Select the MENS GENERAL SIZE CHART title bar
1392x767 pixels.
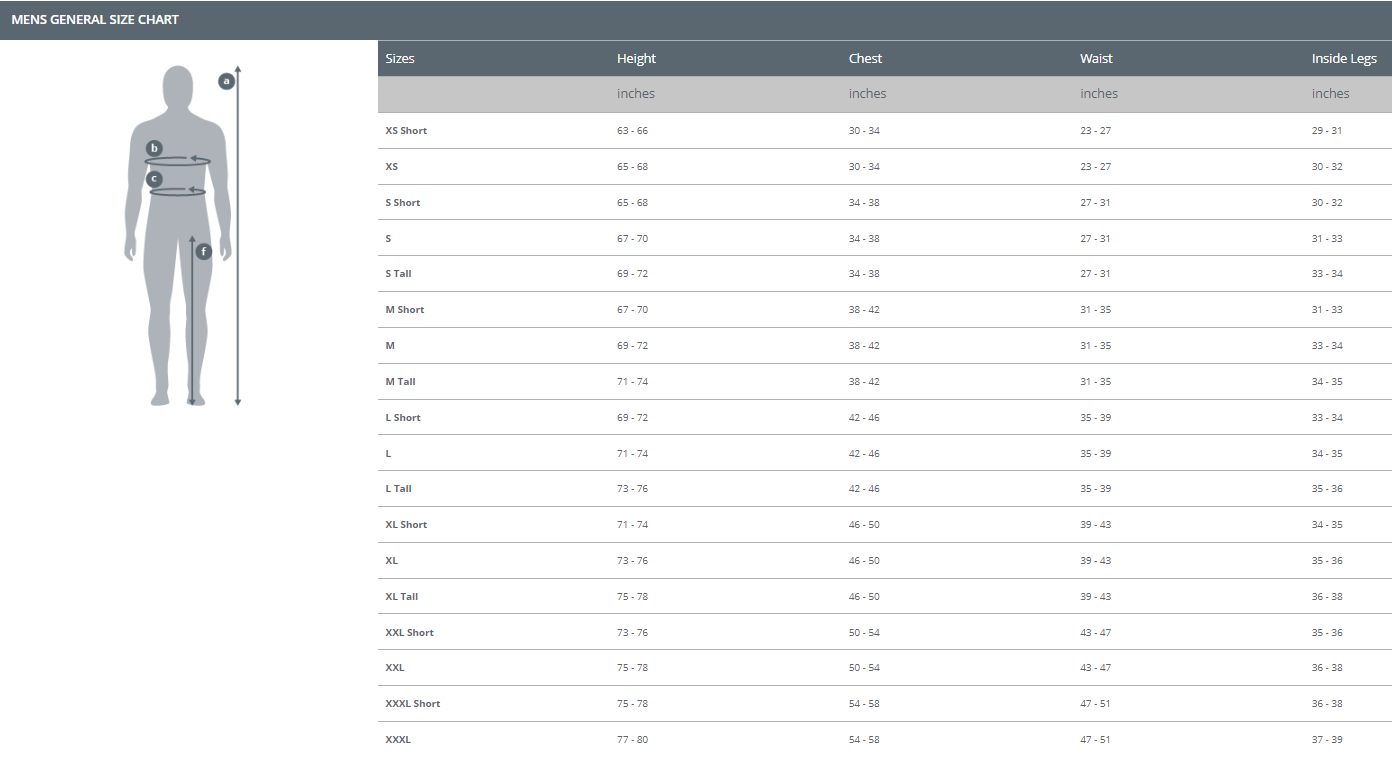[x=94, y=18]
